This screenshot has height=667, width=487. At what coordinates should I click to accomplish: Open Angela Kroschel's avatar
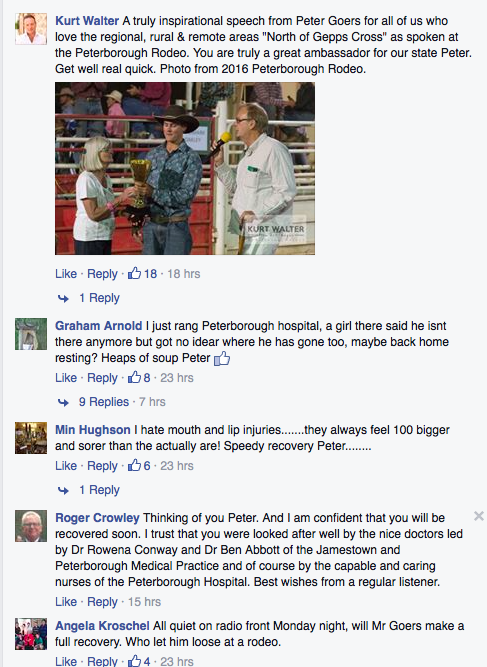coord(31,634)
